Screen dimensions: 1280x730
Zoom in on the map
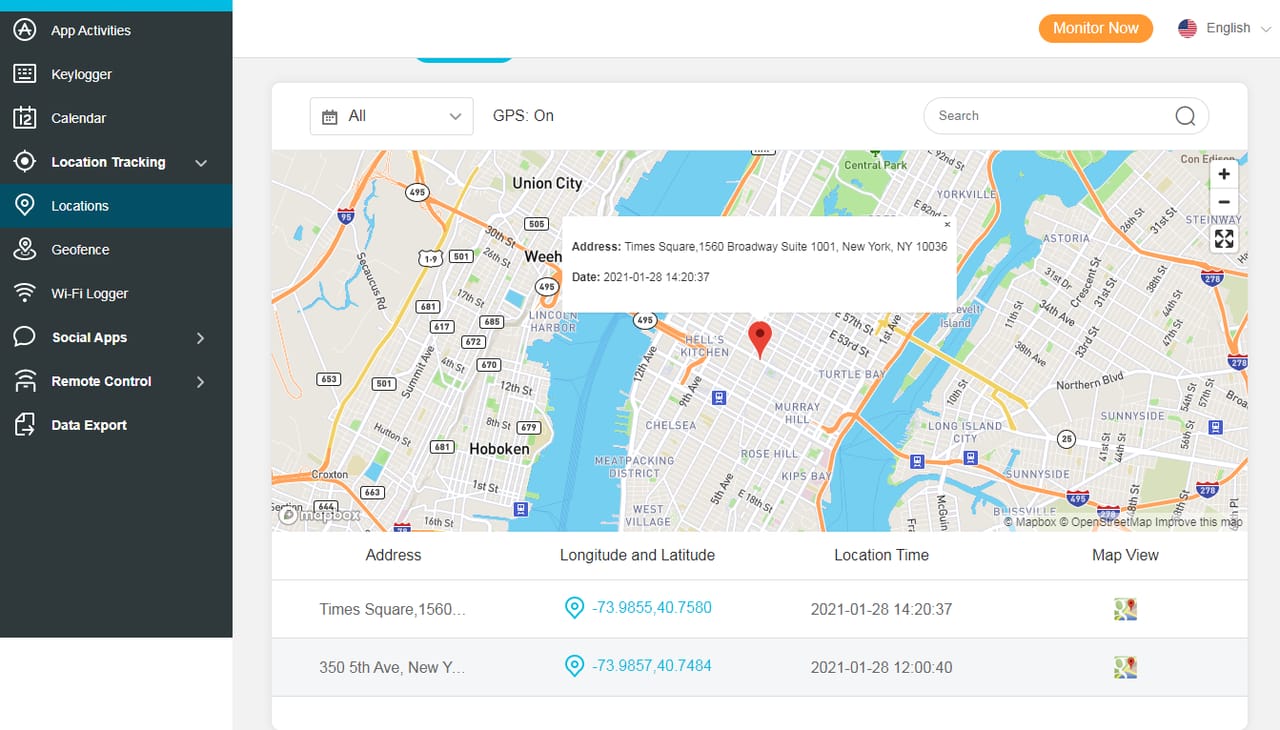1223,174
